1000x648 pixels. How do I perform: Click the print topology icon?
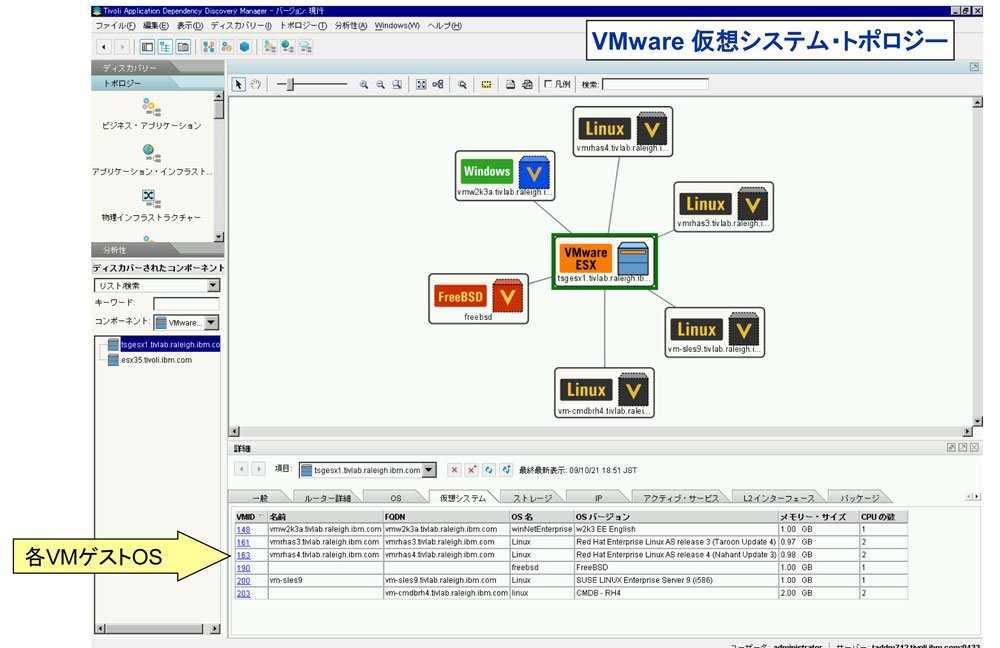coord(510,84)
